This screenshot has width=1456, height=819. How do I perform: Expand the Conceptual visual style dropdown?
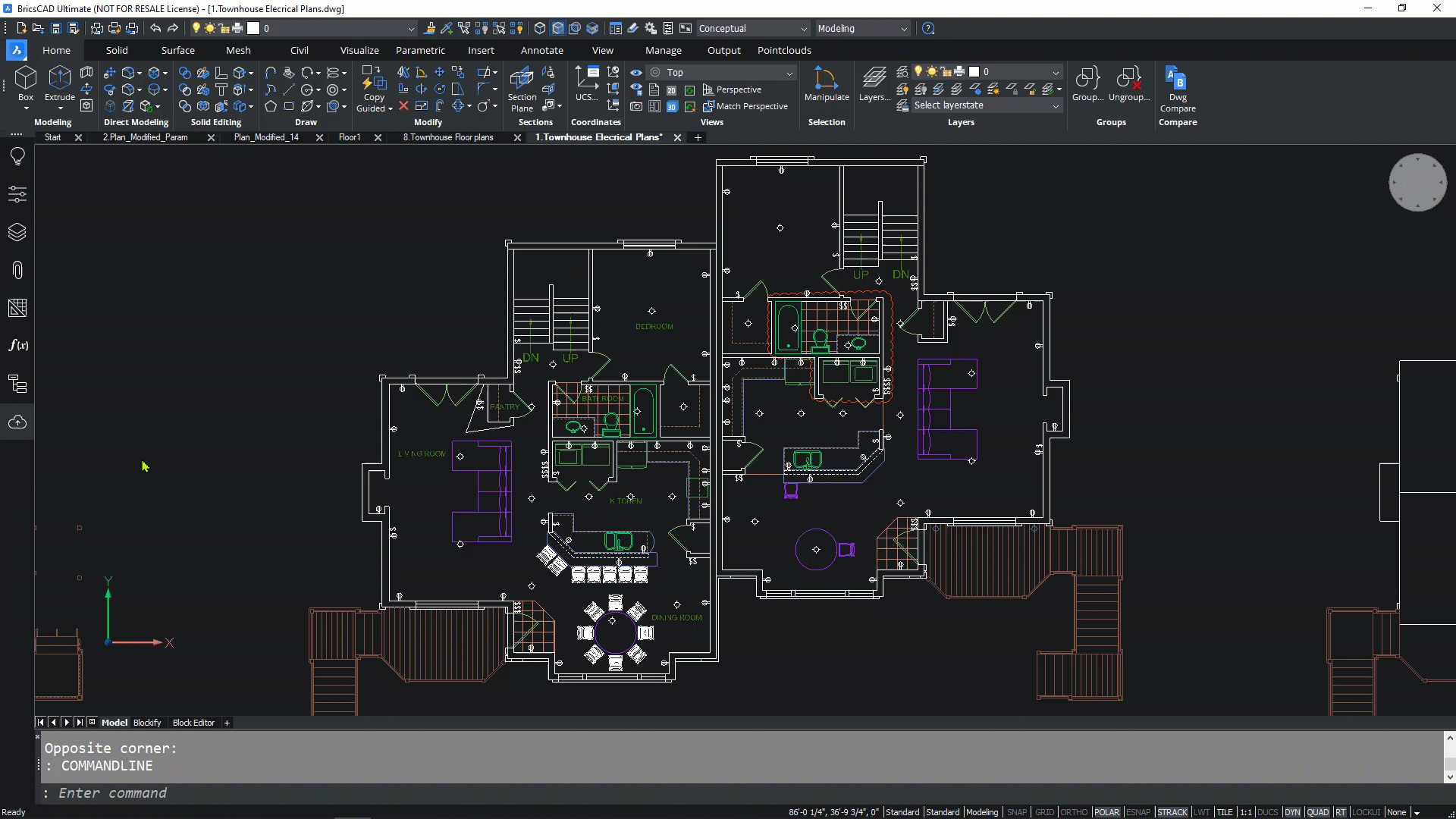click(804, 29)
